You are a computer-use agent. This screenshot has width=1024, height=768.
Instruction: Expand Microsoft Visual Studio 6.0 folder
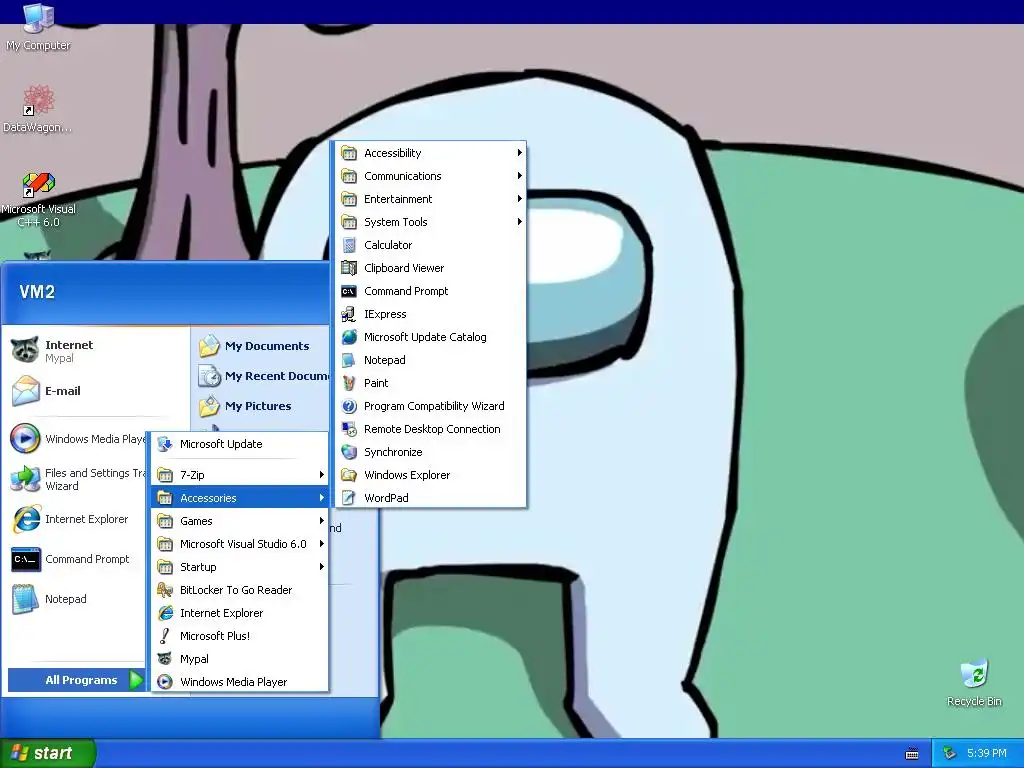[x=240, y=544]
